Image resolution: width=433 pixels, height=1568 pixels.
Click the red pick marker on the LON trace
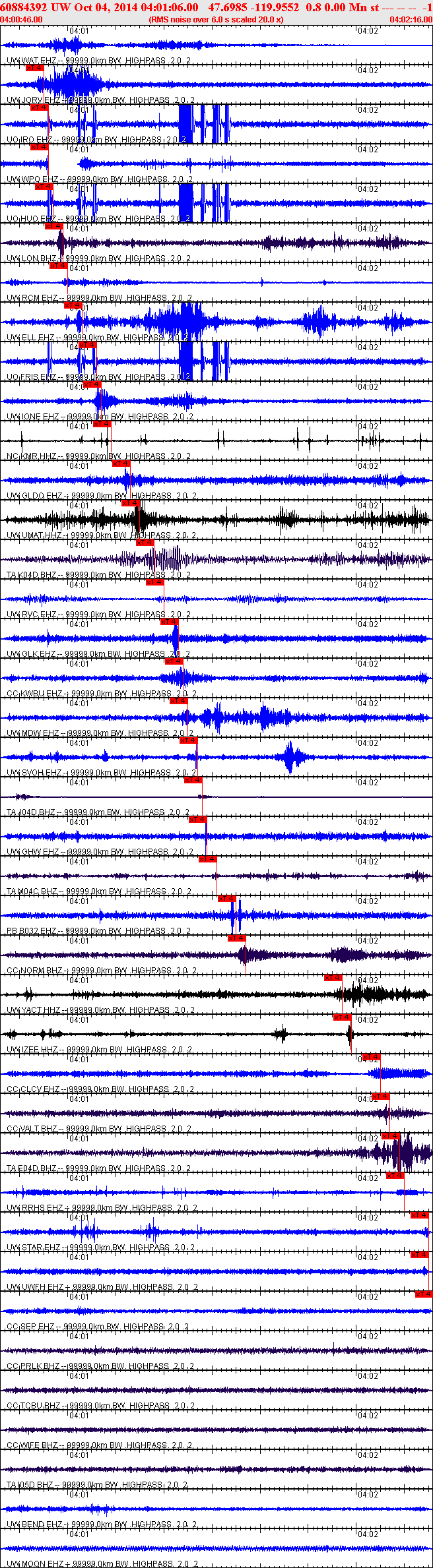pyautogui.click(x=53, y=226)
